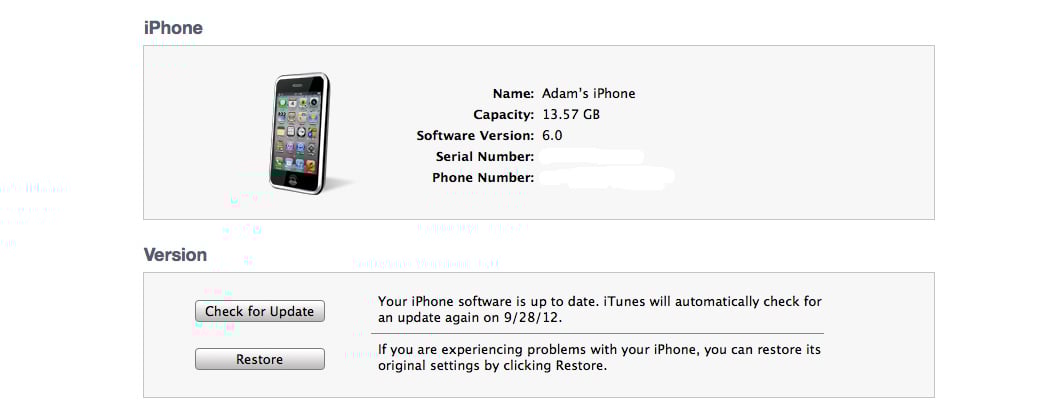This screenshot has width=1041, height=415.
Task: Click the Restore button
Action: pos(259,360)
